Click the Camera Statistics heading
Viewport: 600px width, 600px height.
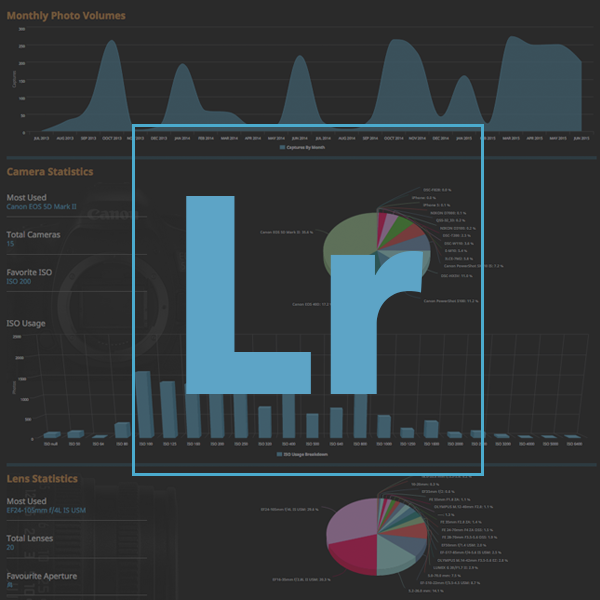tap(50, 172)
